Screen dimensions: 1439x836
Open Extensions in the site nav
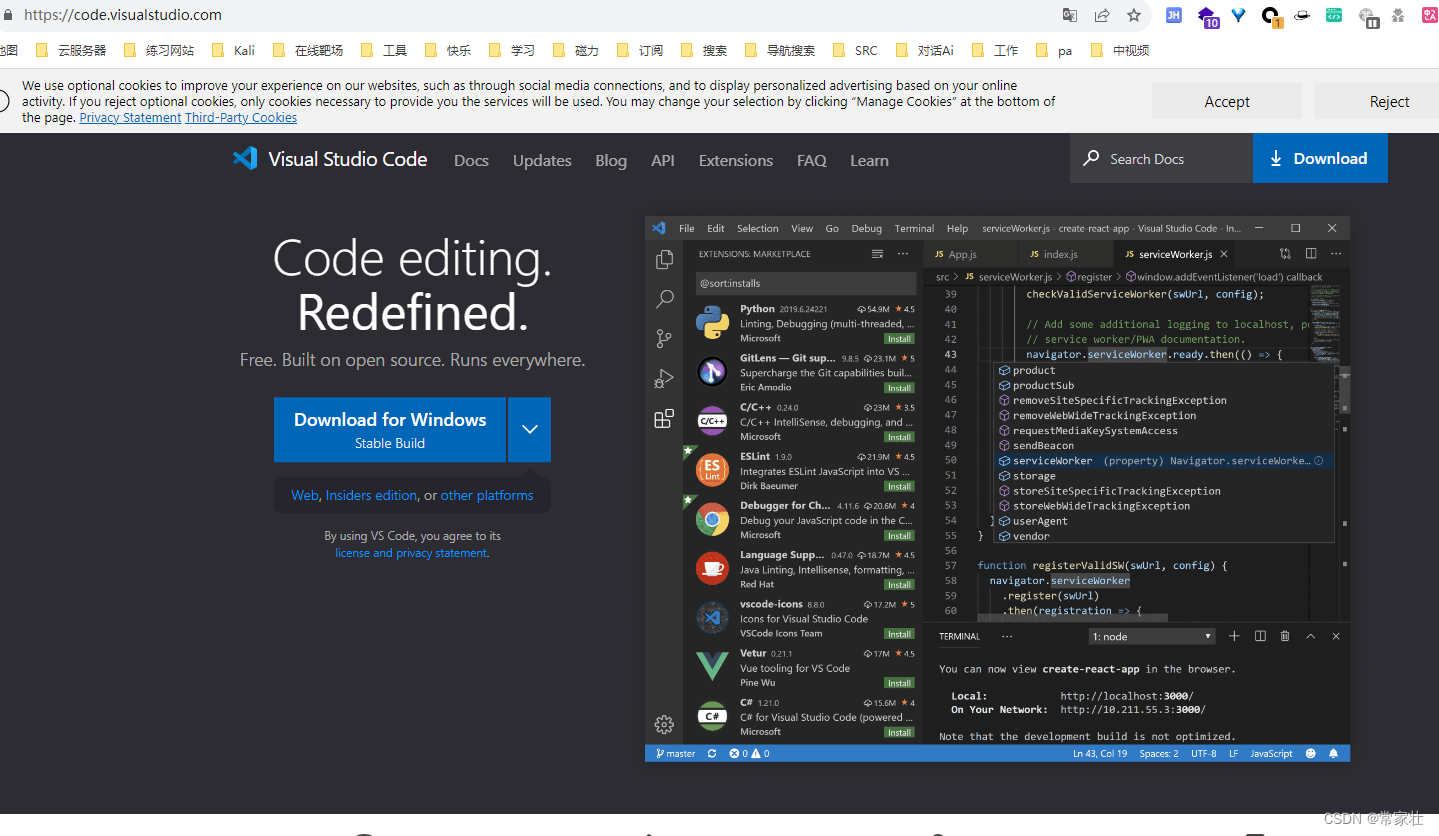click(x=736, y=160)
